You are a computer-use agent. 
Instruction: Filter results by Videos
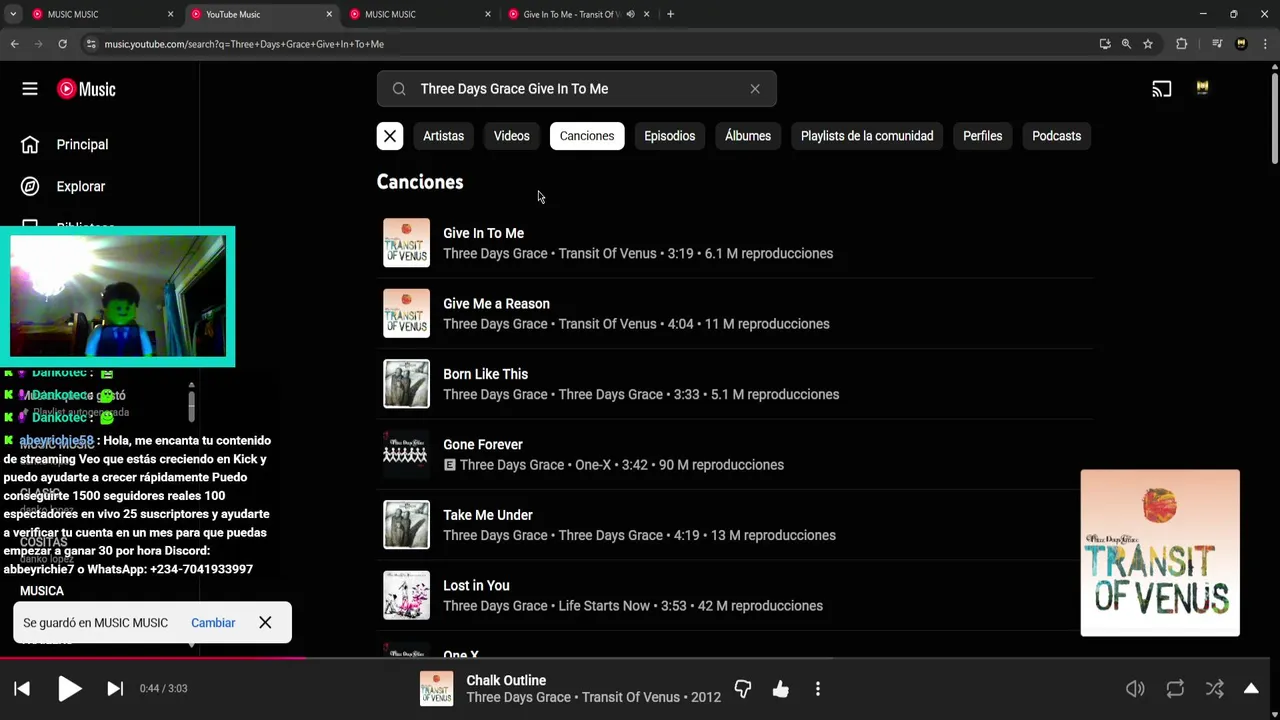[x=511, y=136]
